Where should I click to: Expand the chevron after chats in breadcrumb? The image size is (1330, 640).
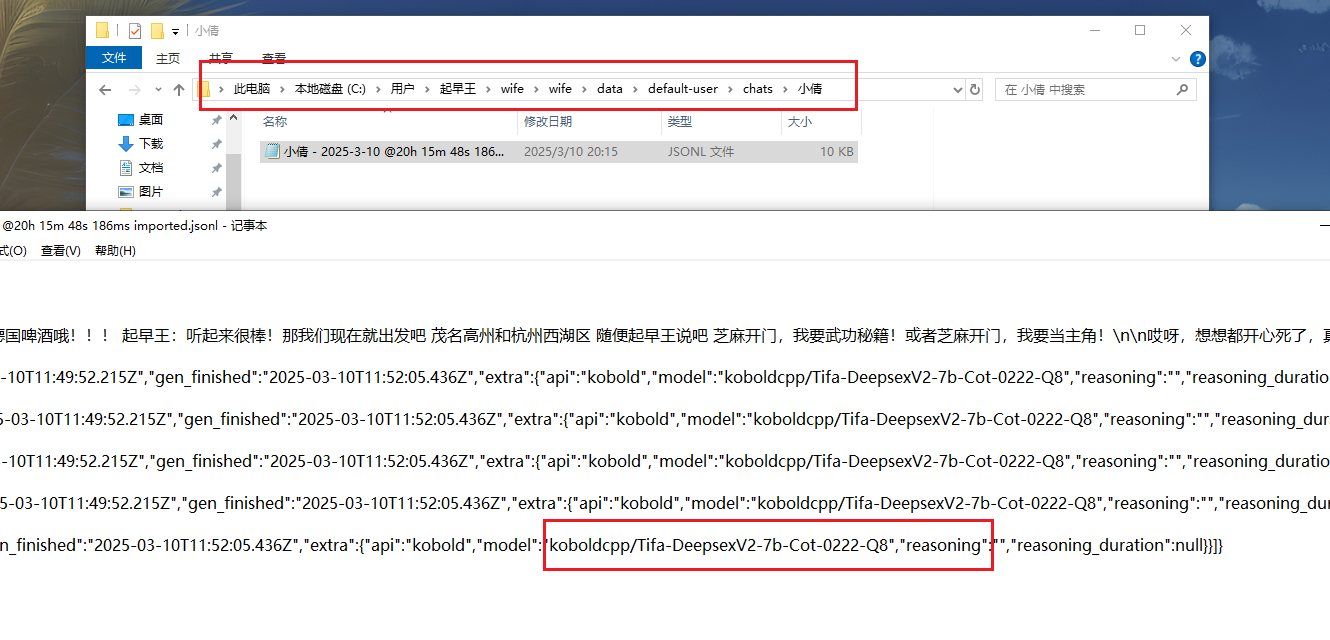(785, 89)
